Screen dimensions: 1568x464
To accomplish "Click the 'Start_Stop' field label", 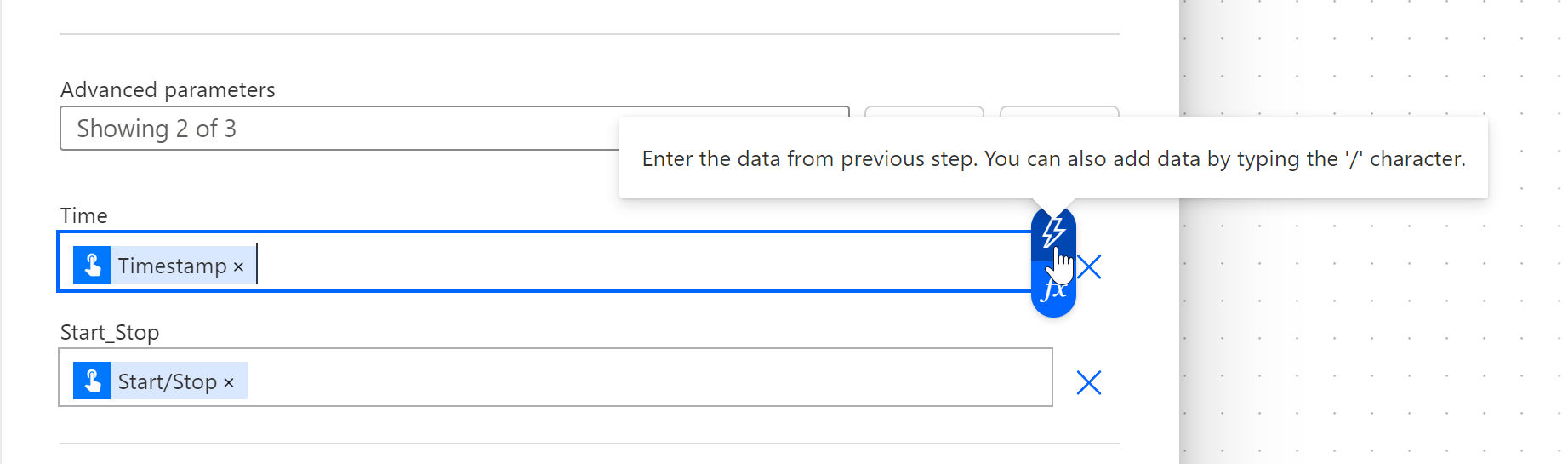I will coord(109,332).
